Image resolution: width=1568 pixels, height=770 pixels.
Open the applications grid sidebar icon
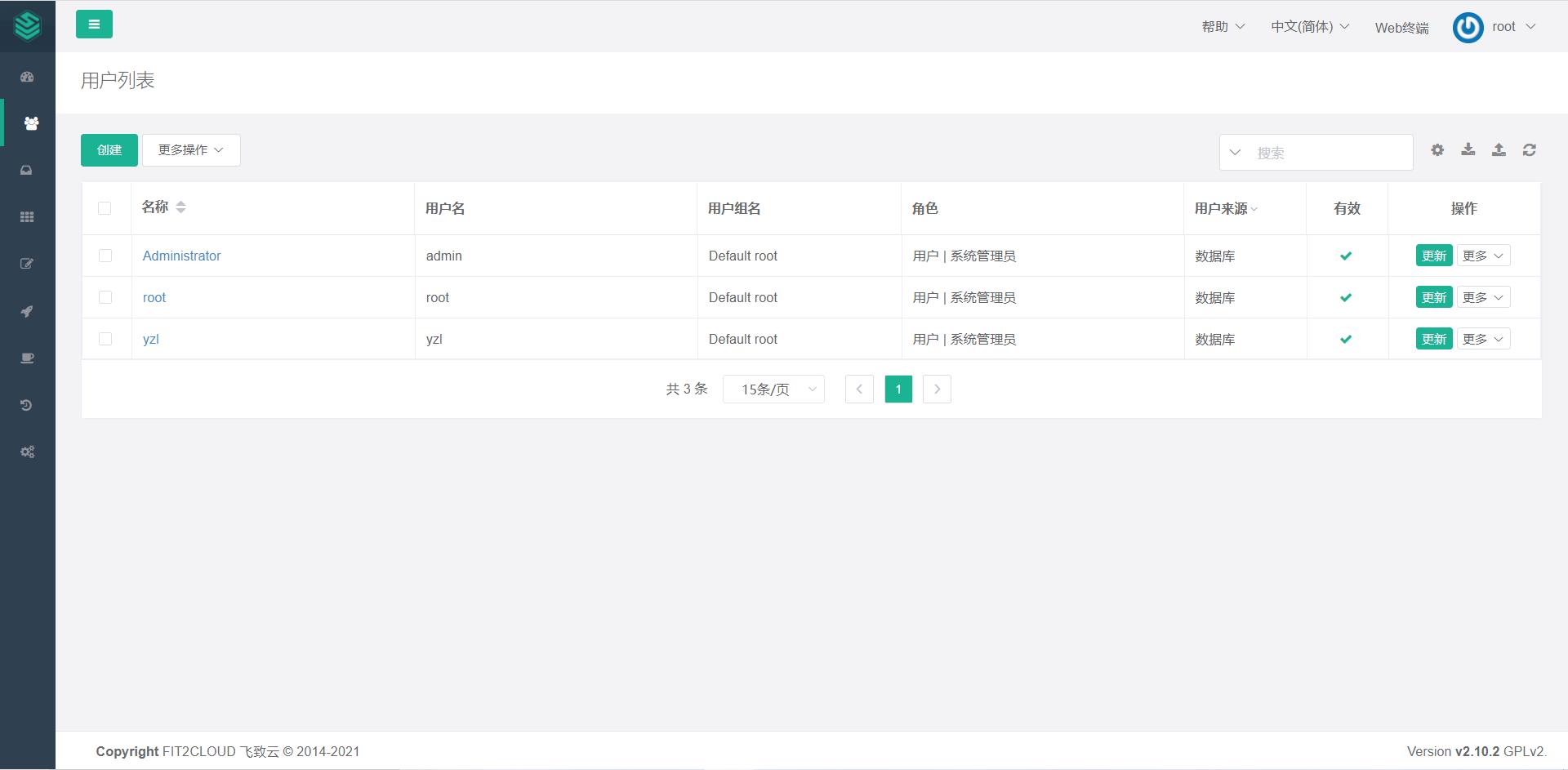[x=27, y=217]
